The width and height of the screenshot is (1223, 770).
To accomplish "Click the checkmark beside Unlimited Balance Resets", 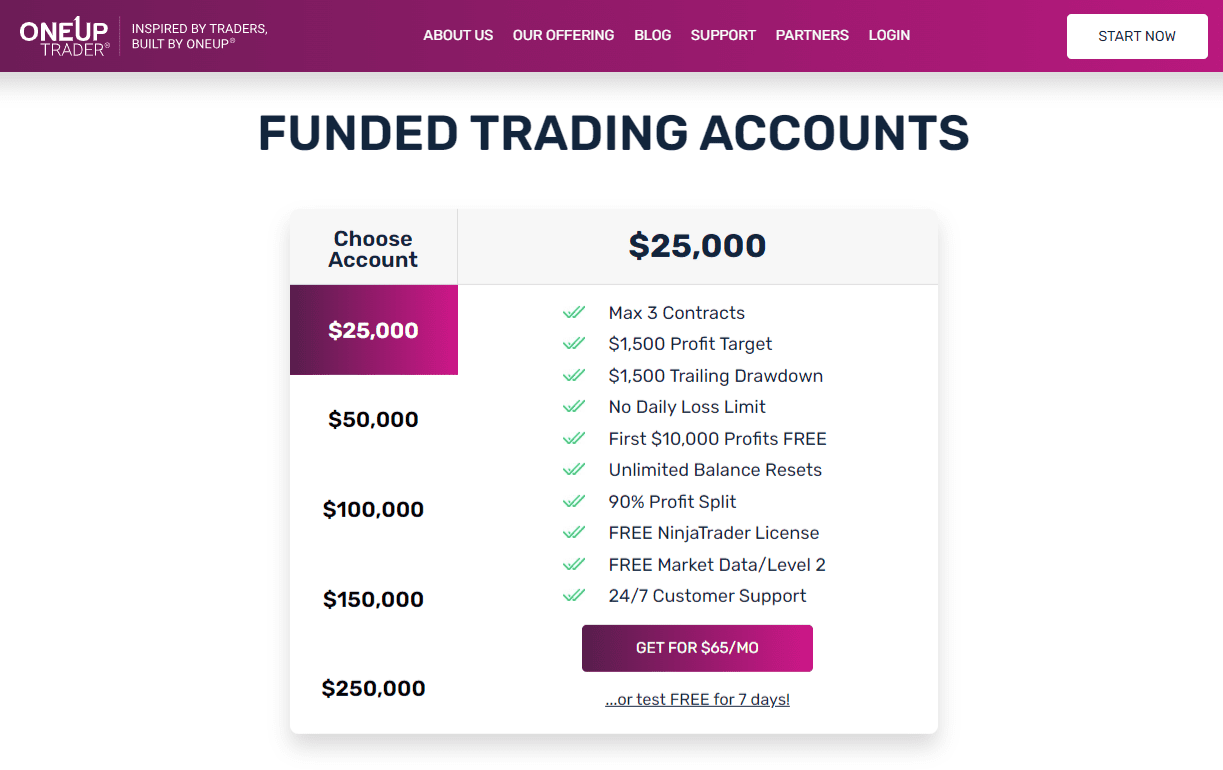I will point(574,469).
